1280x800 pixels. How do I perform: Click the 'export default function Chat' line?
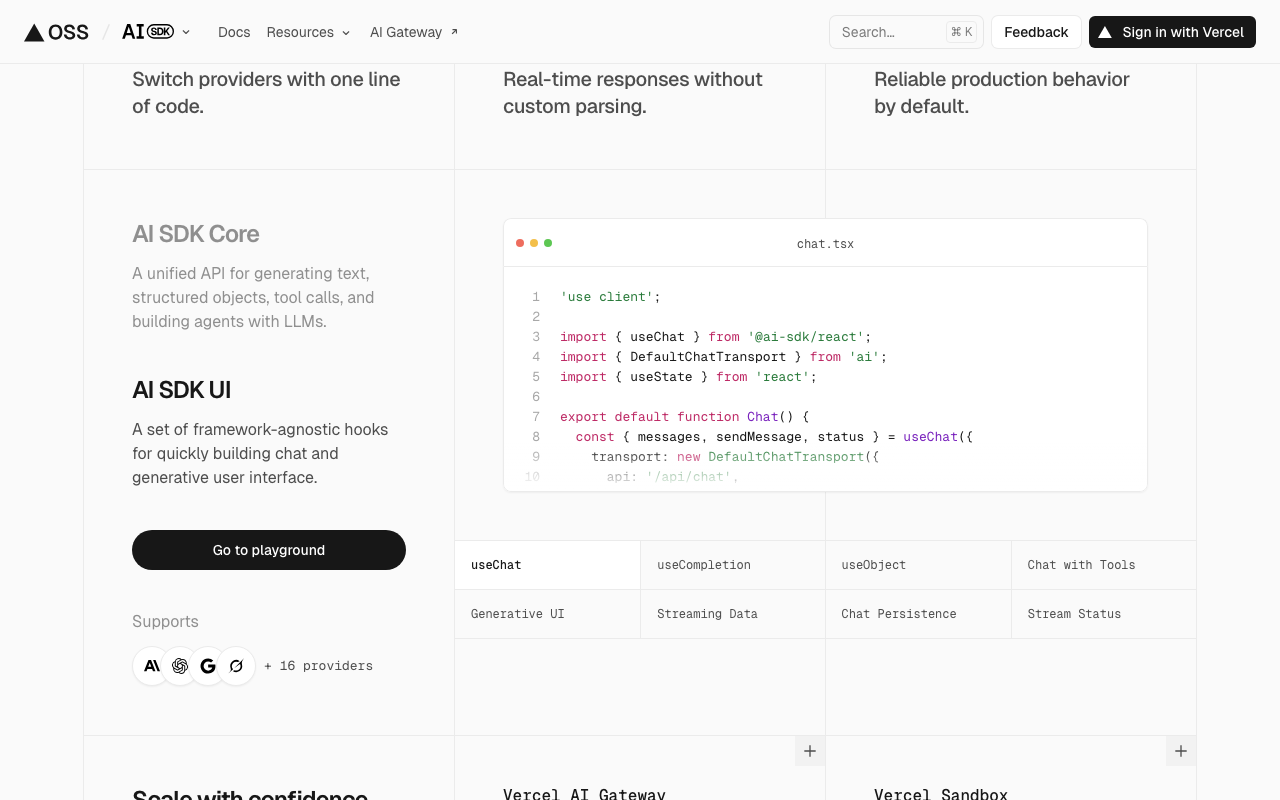tap(684, 417)
